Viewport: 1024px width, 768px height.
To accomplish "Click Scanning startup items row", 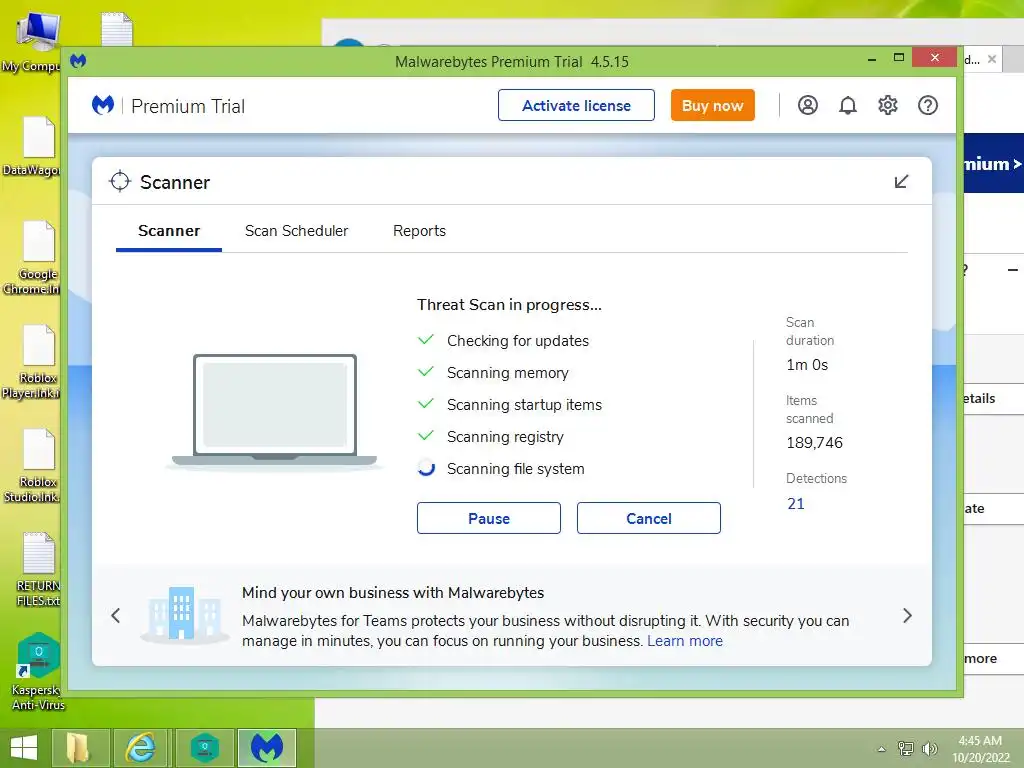I will (509, 405).
